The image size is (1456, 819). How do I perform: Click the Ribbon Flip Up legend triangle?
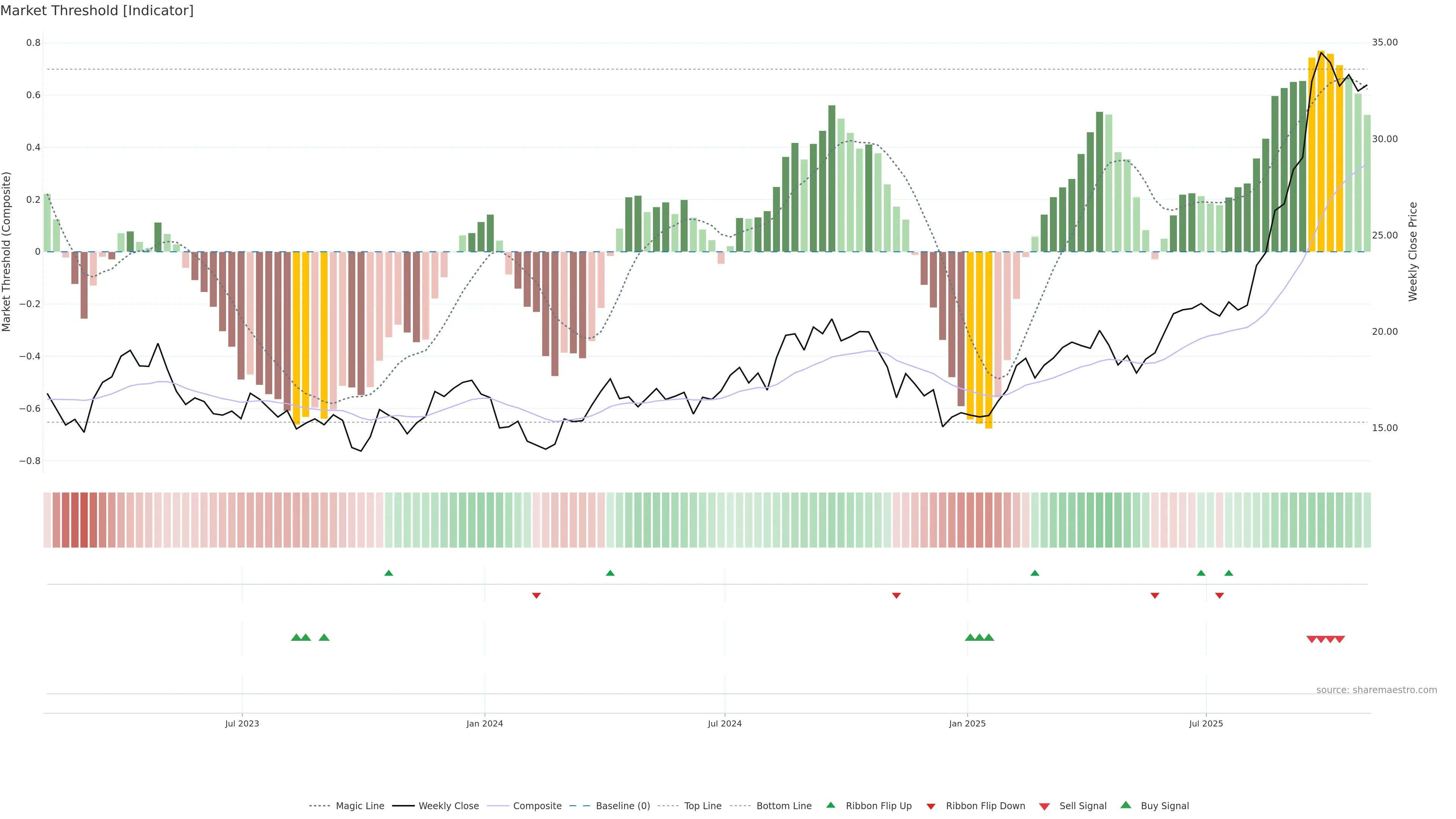click(830, 805)
